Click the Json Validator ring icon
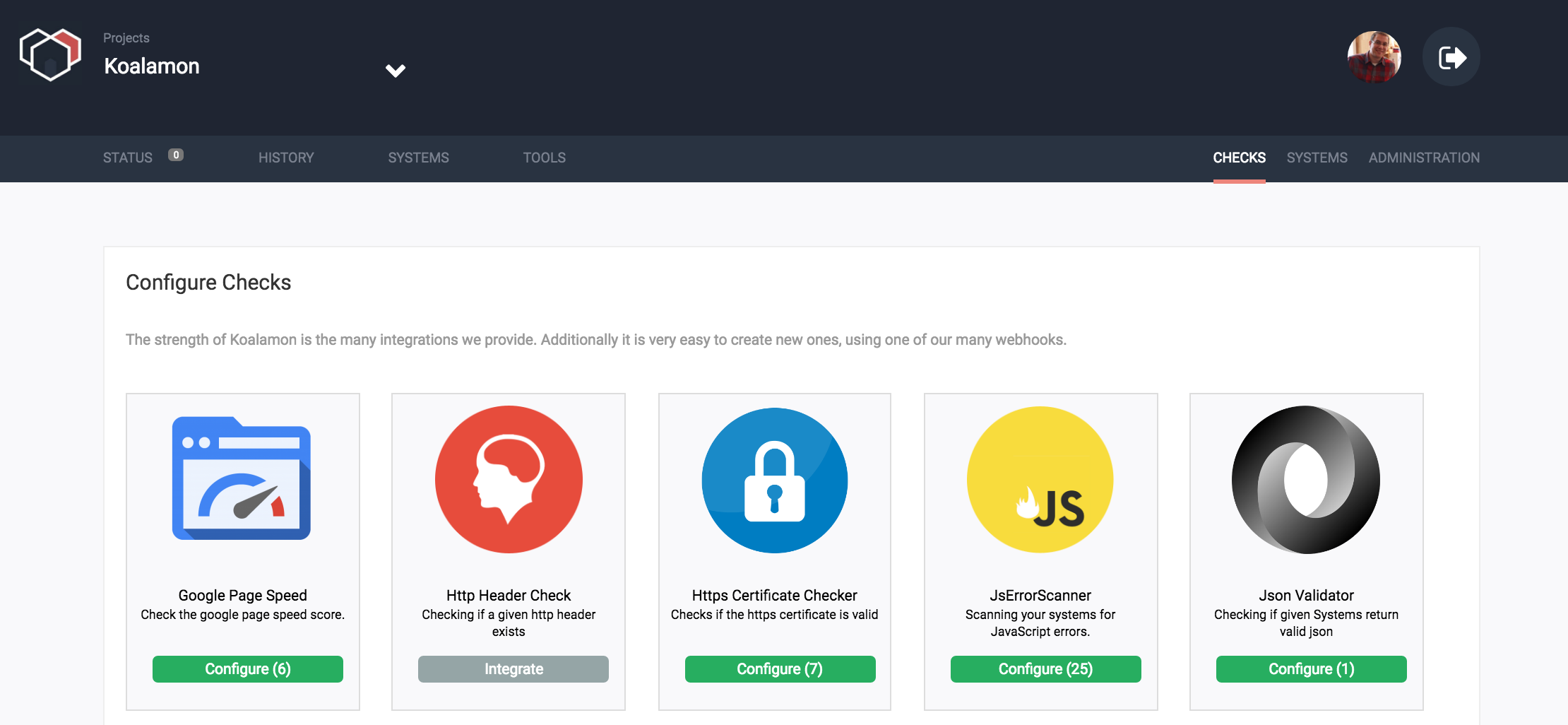This screenshot has width=1568, height=725. [1306, 479]
